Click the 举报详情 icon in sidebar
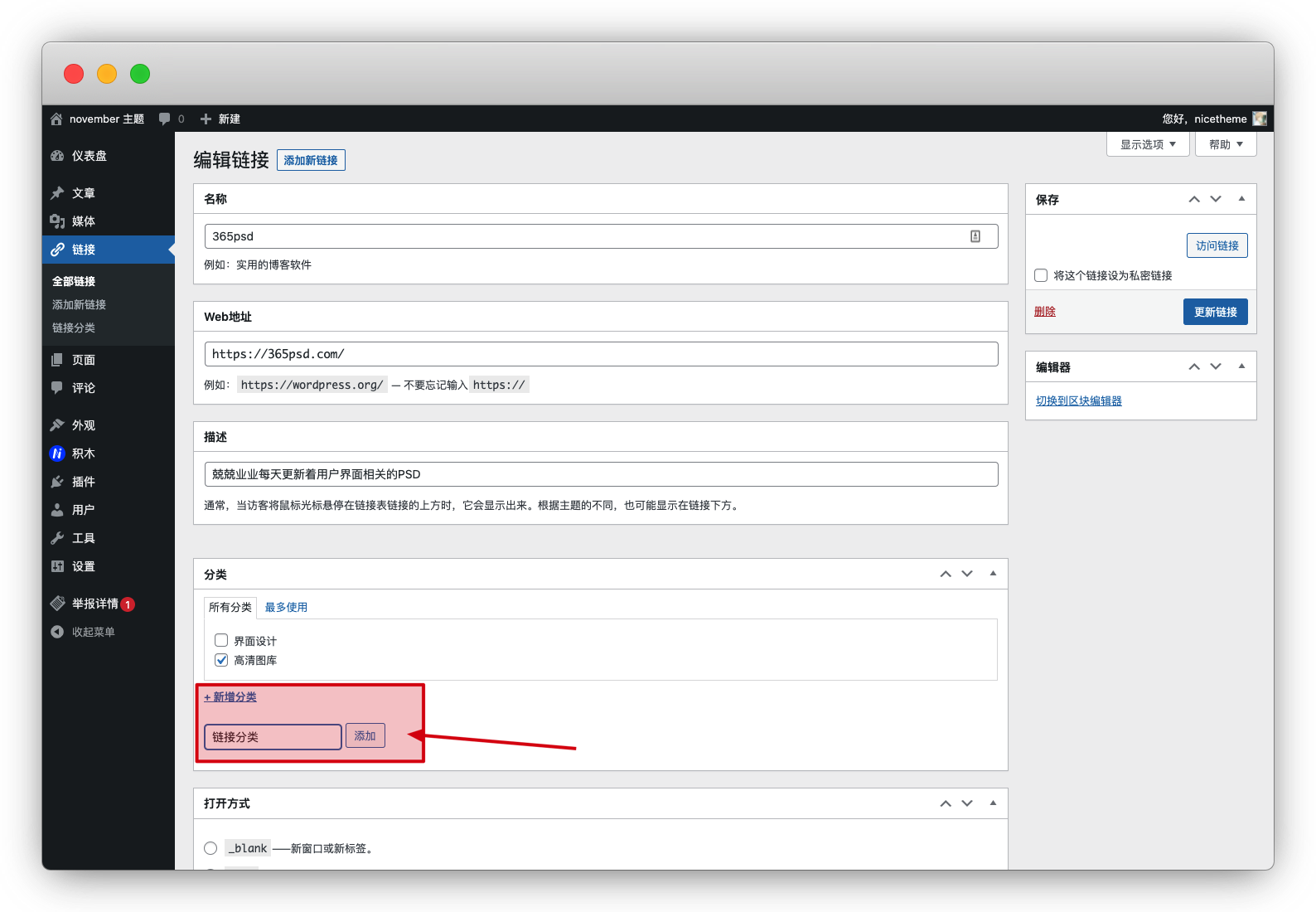The image size is (1316, 912). point(57,604)
